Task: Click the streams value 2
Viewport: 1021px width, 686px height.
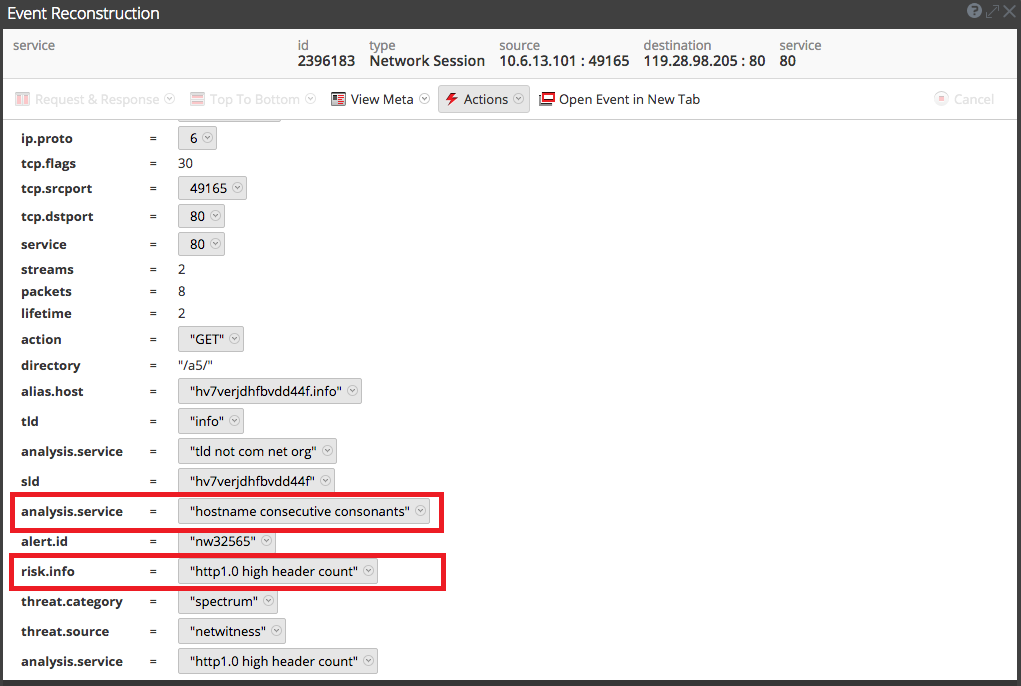Action: (x=182, y=269)
